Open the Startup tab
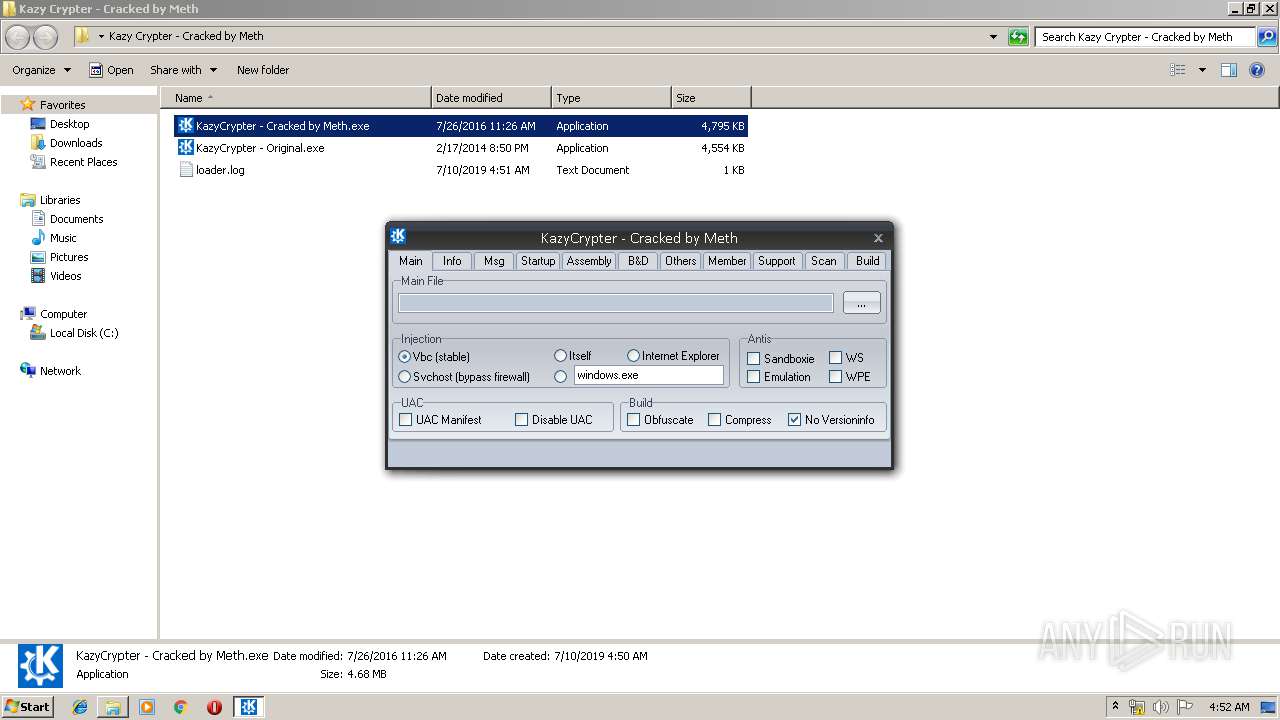1280x720 pixels. 538,261
